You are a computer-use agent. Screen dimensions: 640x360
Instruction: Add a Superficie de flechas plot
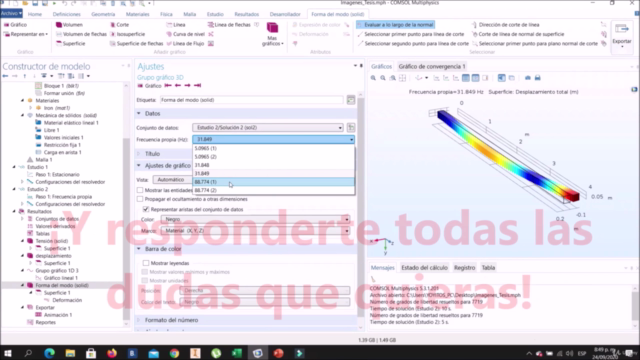coord(136,44)
